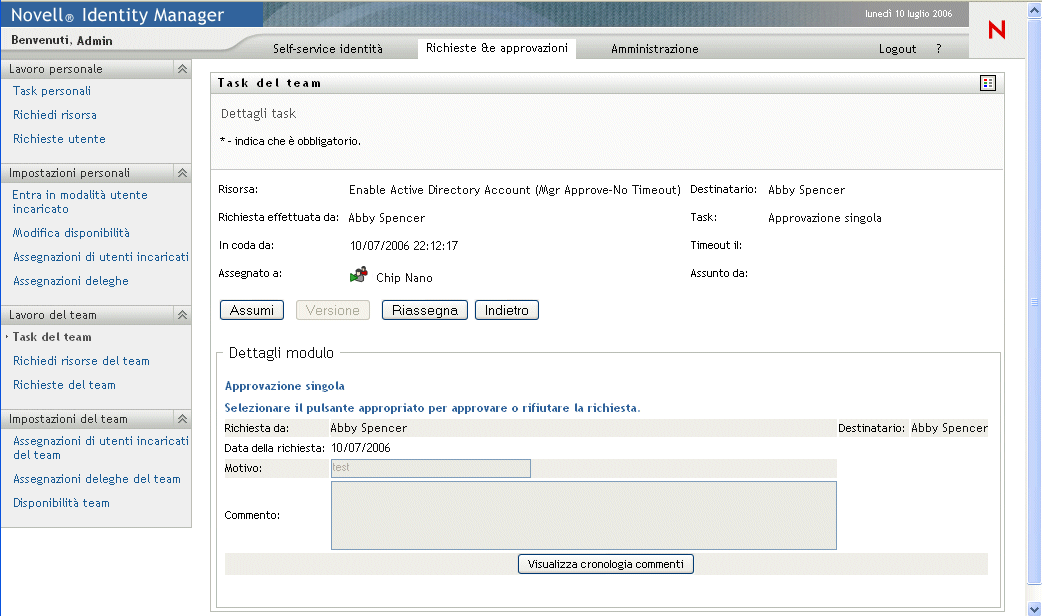The width and height of the screenshot is (1042, 616).
Task: Open Richiedi risorse del team link
Action: pyautogui.click(x=81, y=361)
